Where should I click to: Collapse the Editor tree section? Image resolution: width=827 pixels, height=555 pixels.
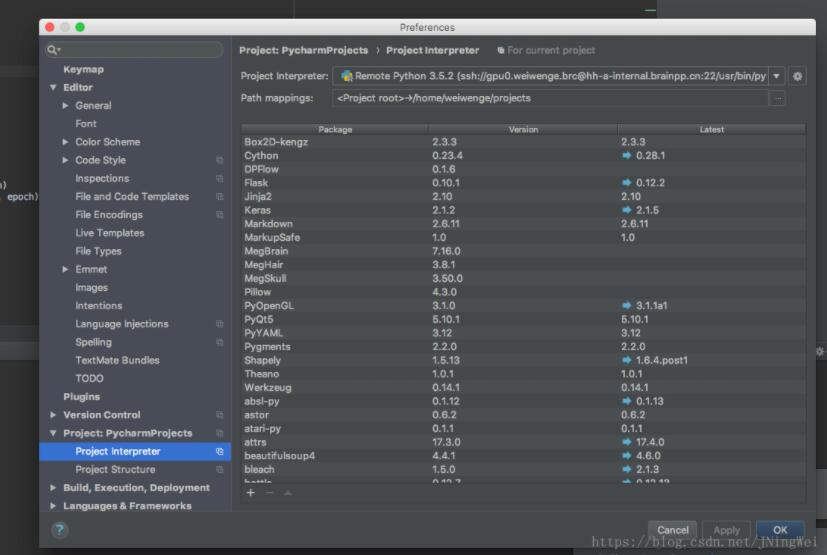point(53,88)
